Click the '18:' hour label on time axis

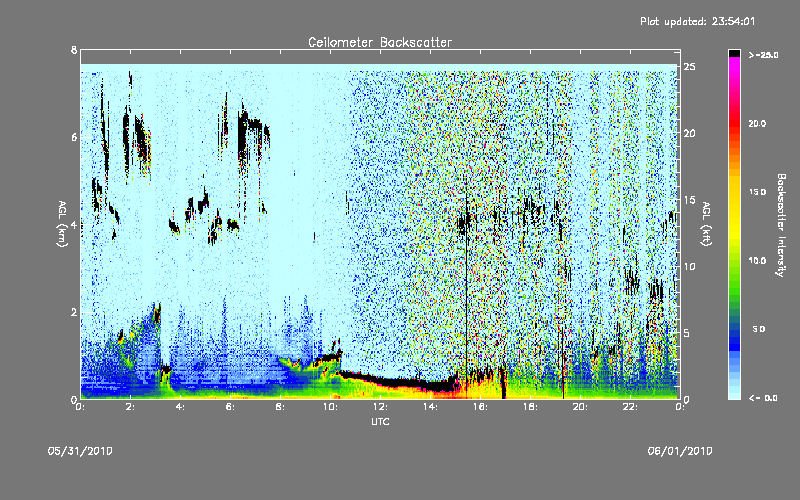(530, 407)
